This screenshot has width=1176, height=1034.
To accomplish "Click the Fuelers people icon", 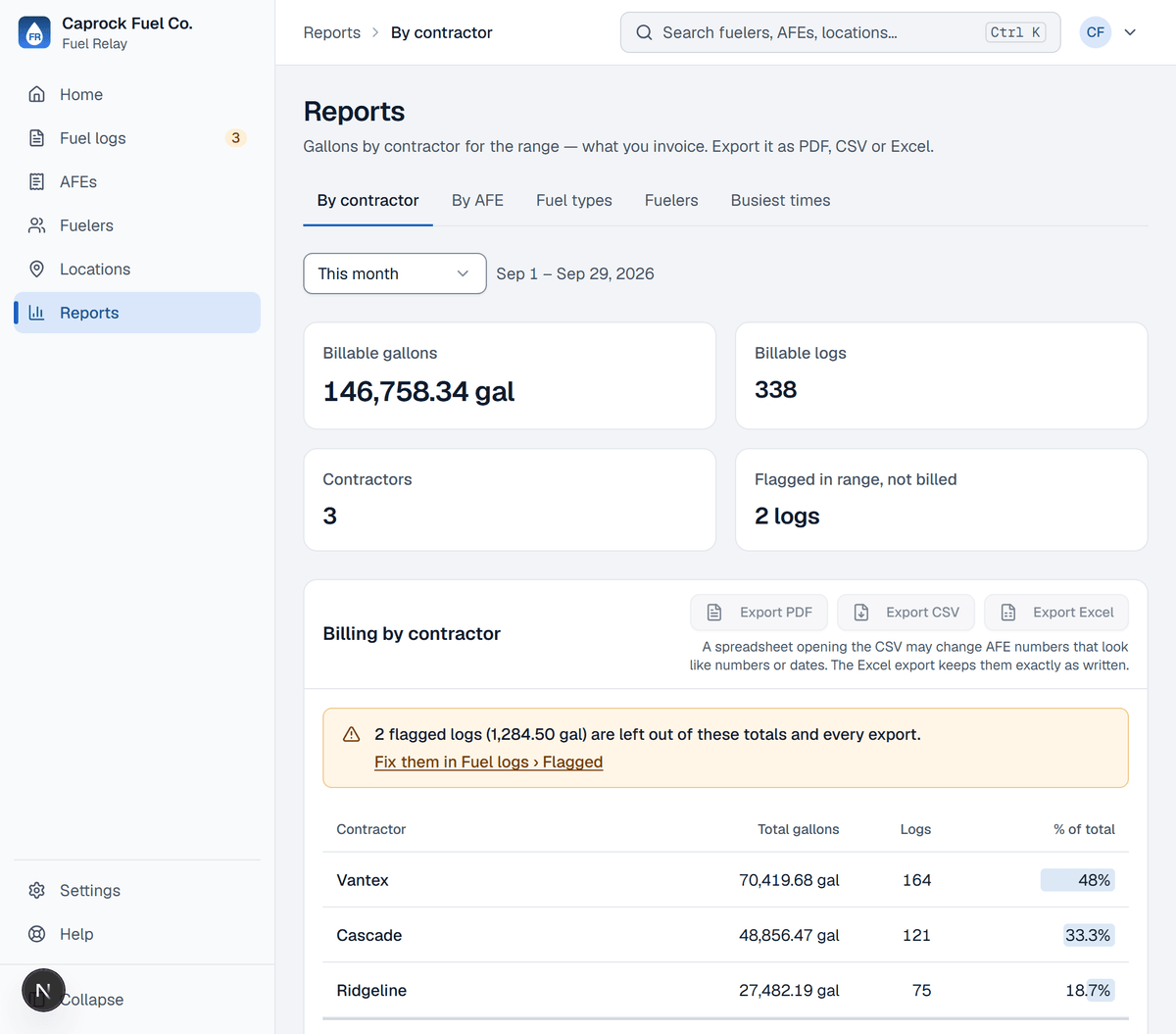I will [x=37, y=225].
